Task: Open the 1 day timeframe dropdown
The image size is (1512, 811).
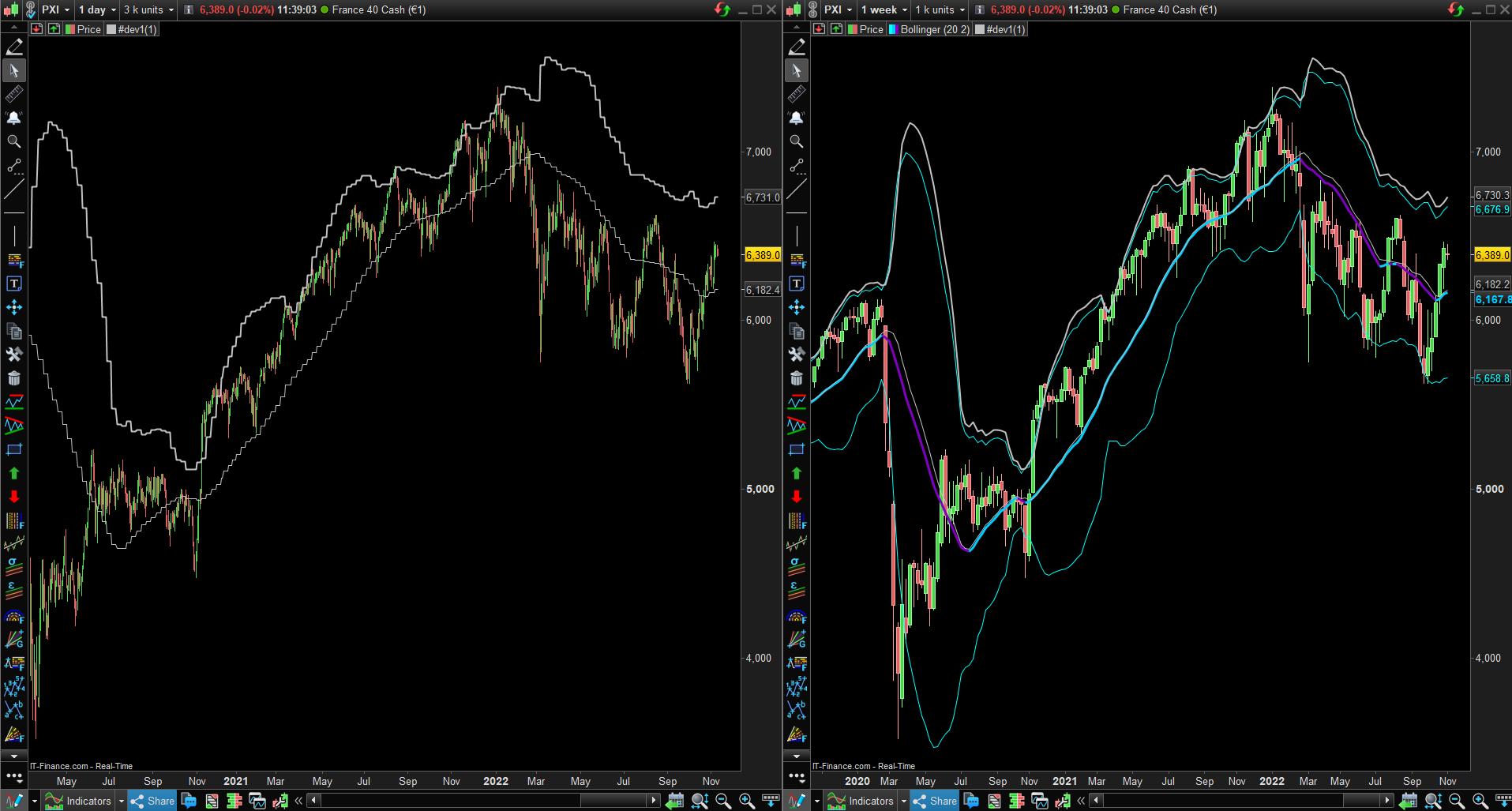Action: pyautogui.click(x=97, y=9)
